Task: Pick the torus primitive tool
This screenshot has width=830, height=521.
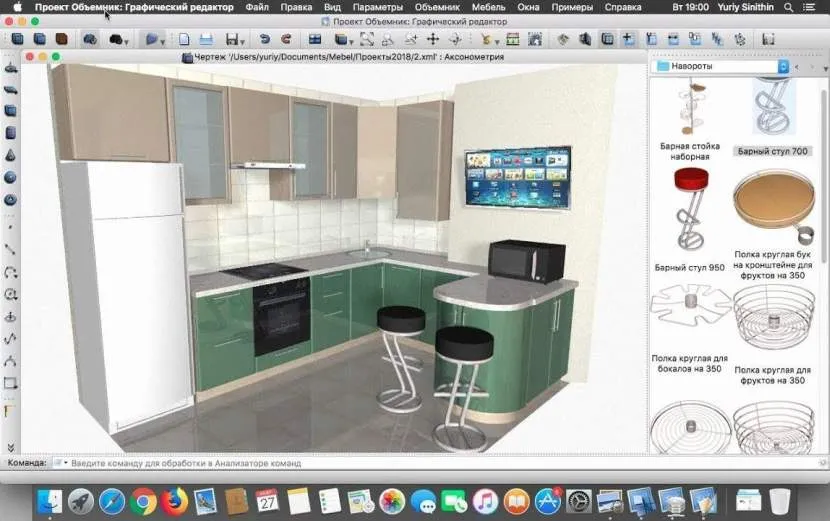Action: point(10,200)
